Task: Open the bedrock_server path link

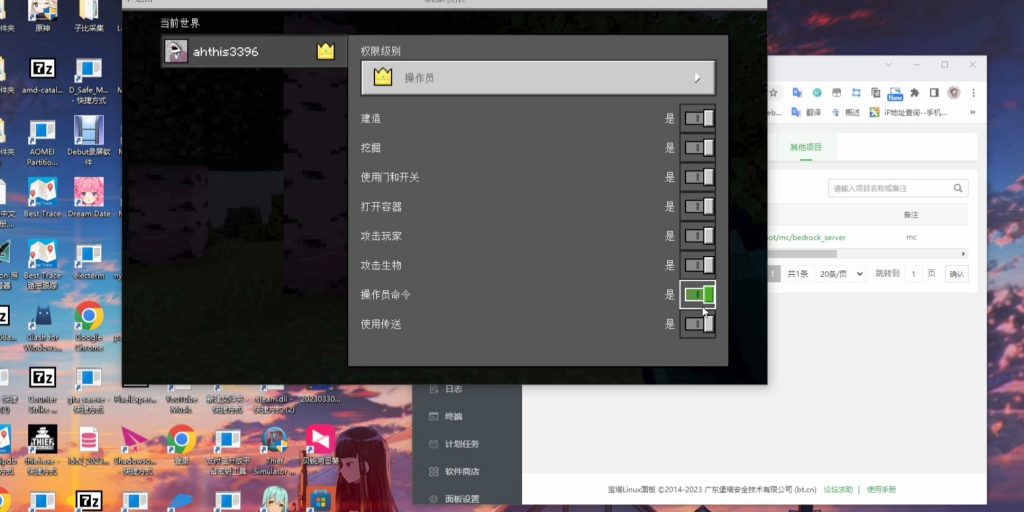Action: tap(807, 237)
